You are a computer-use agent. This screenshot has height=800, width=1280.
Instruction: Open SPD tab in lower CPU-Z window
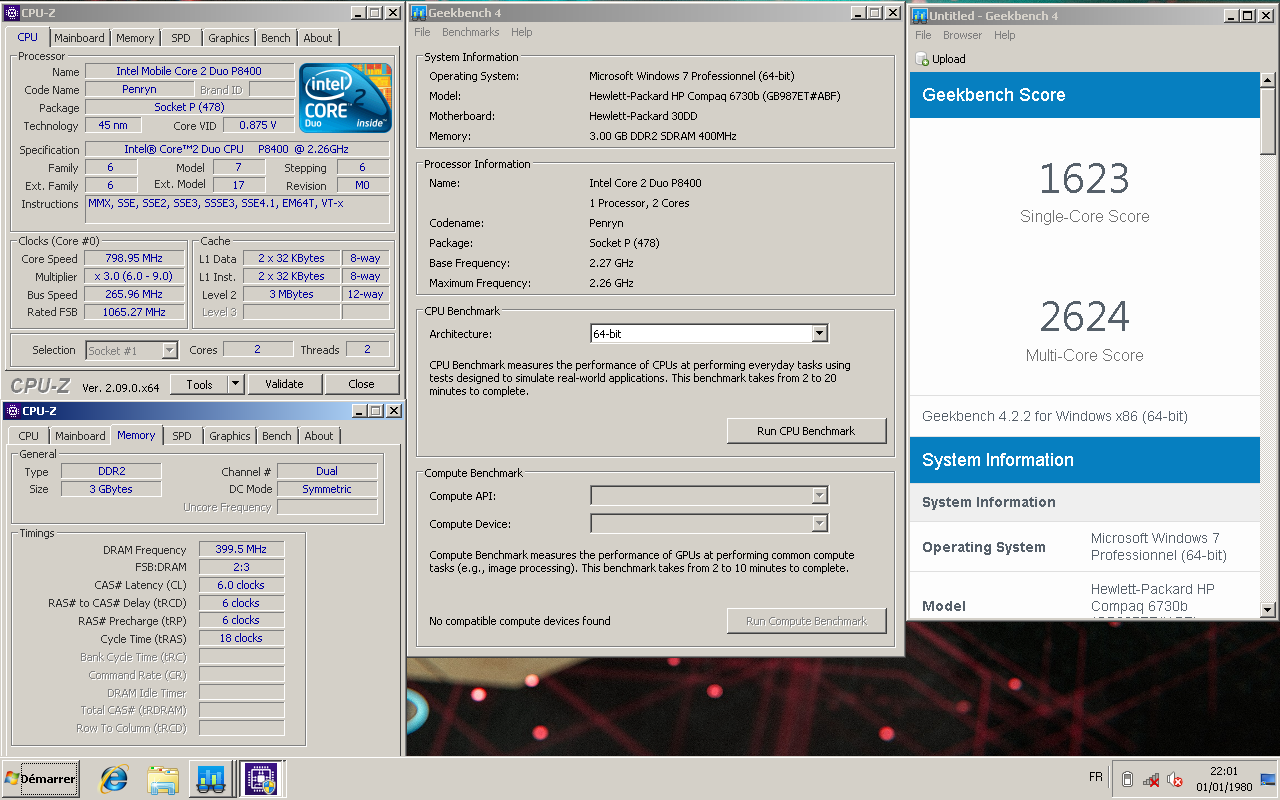pyautogui.click(x=182, y=436)
